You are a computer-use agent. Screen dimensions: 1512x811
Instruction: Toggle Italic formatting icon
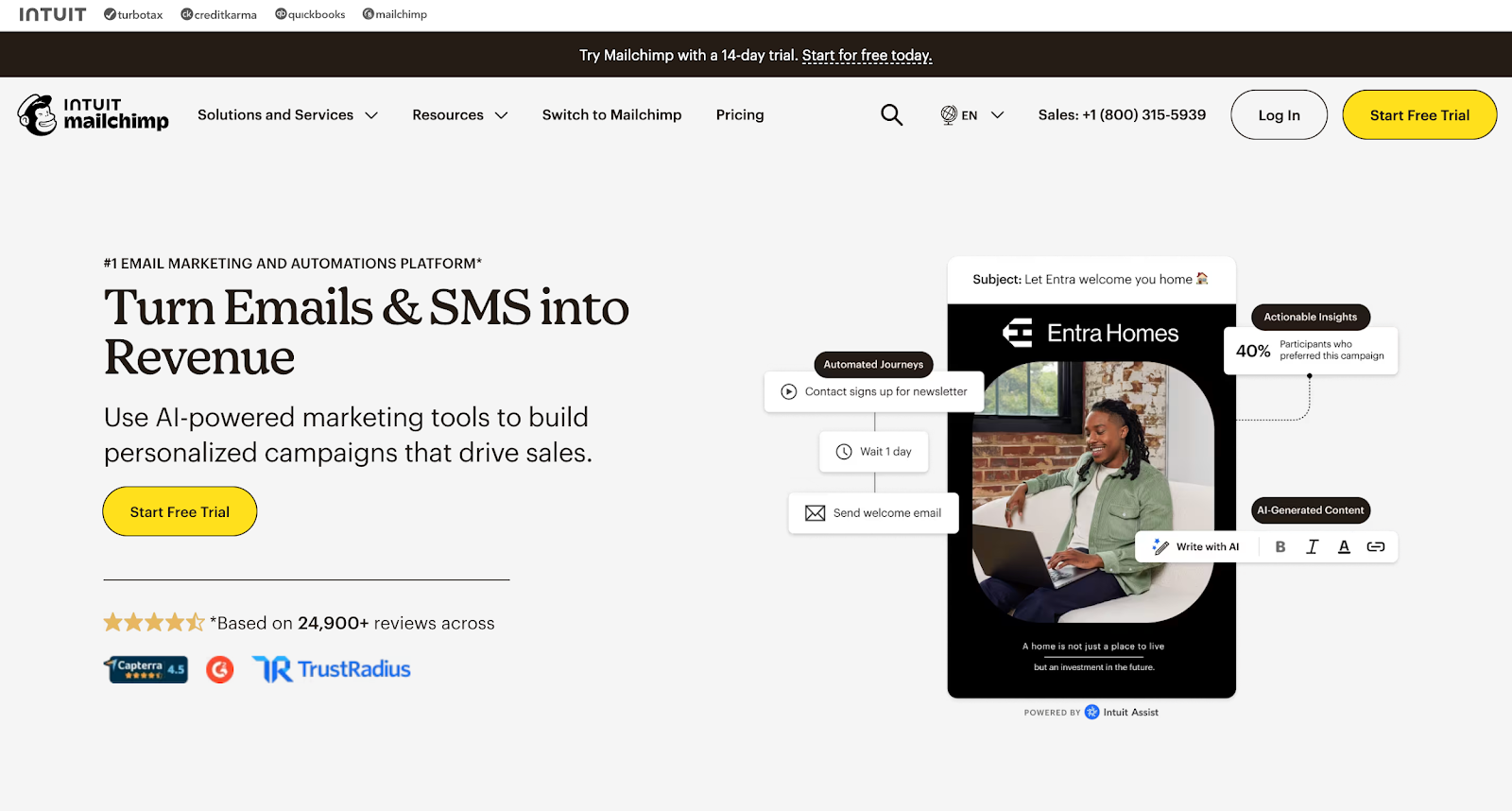point(1312,546)
